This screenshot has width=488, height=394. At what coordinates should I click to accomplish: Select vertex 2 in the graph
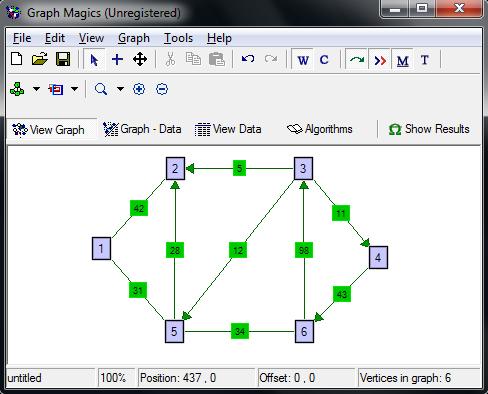(x=175, y=168)
